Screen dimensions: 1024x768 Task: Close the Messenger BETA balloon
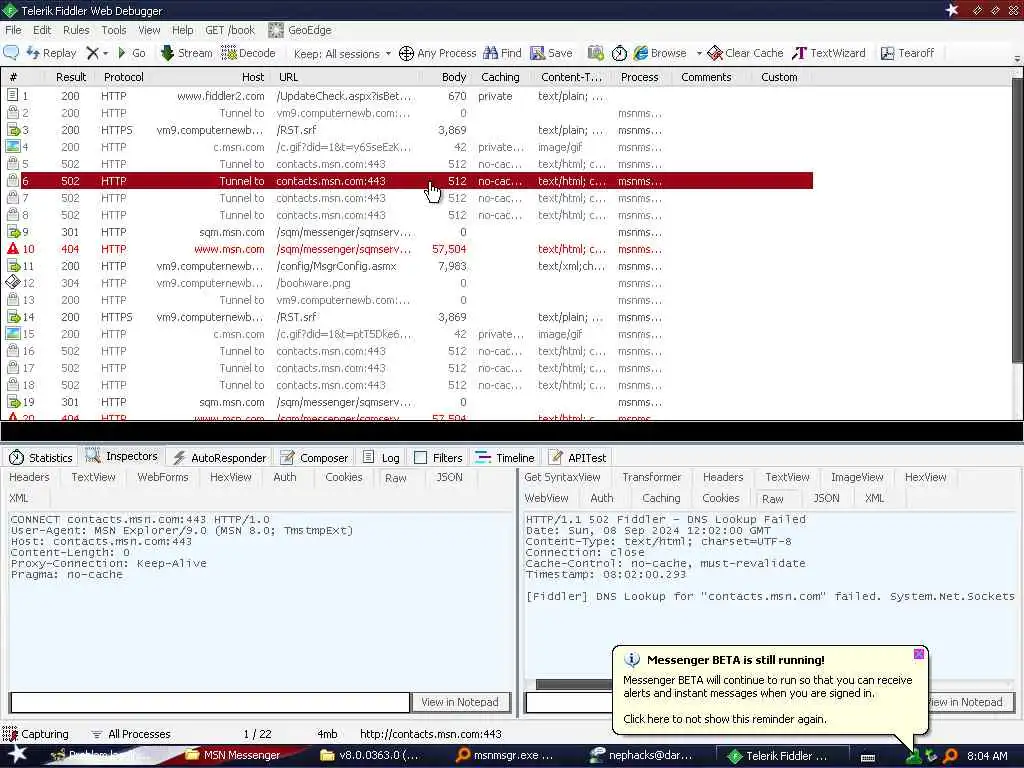pyautogui.click(x=919, y=654)
